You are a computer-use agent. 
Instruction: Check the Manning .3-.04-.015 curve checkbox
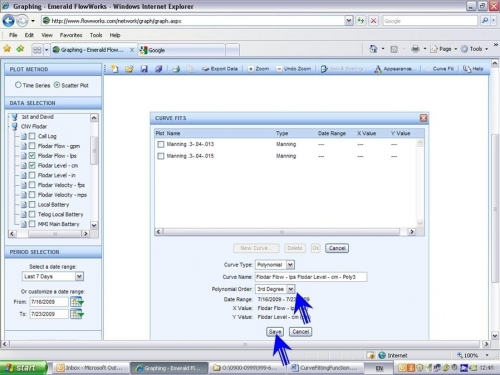pos(161,156)
